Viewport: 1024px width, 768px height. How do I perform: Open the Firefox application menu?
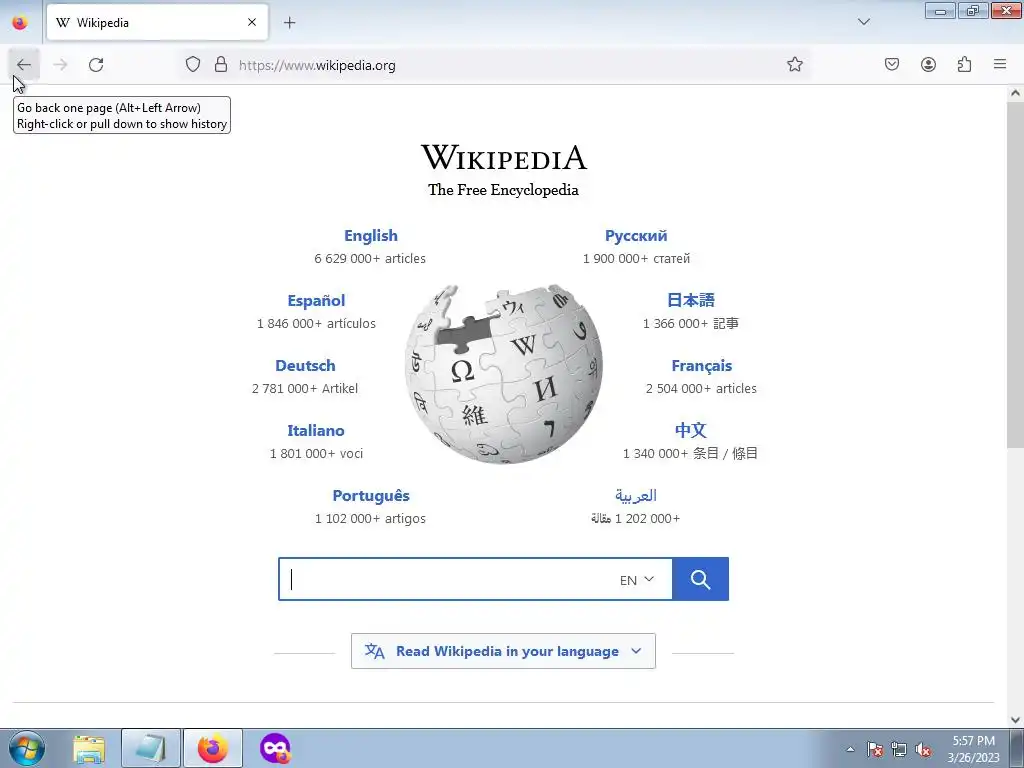tap(1000, 64)
